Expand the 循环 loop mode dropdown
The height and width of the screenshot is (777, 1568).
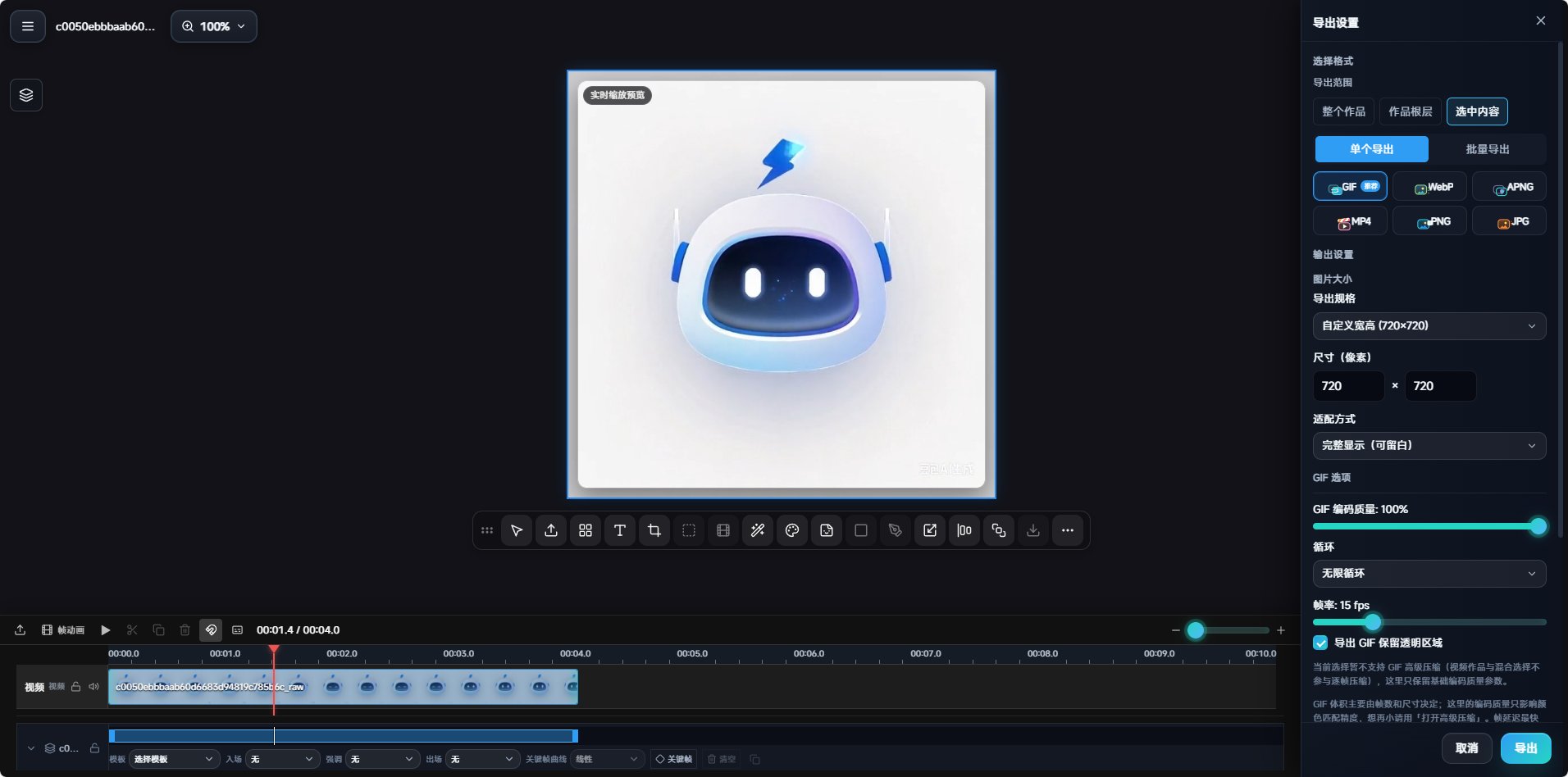[x=1429, y=574]
